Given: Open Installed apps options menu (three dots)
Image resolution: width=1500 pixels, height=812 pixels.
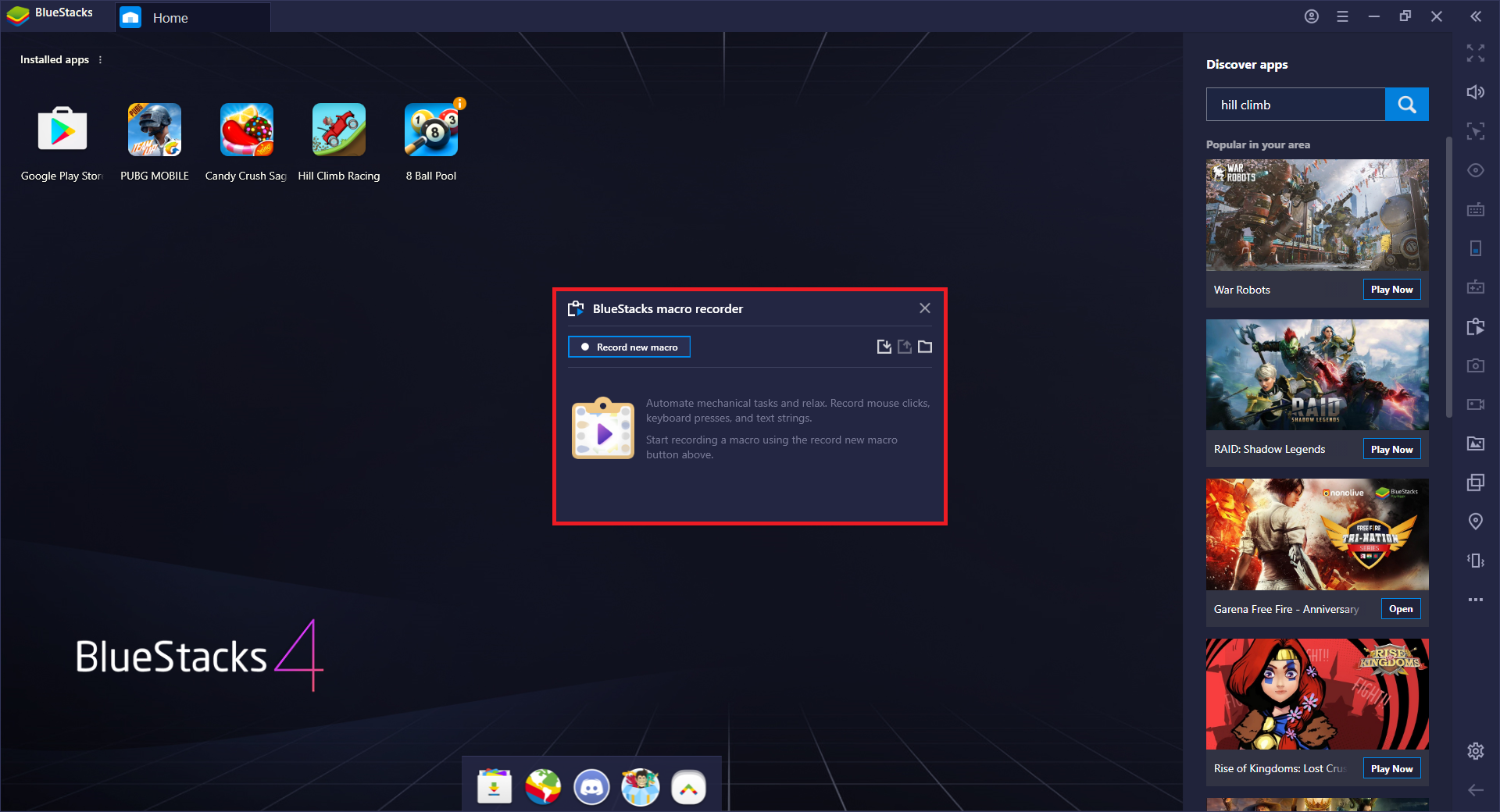Looking at the screenshot, I should [x=100, y=60].
